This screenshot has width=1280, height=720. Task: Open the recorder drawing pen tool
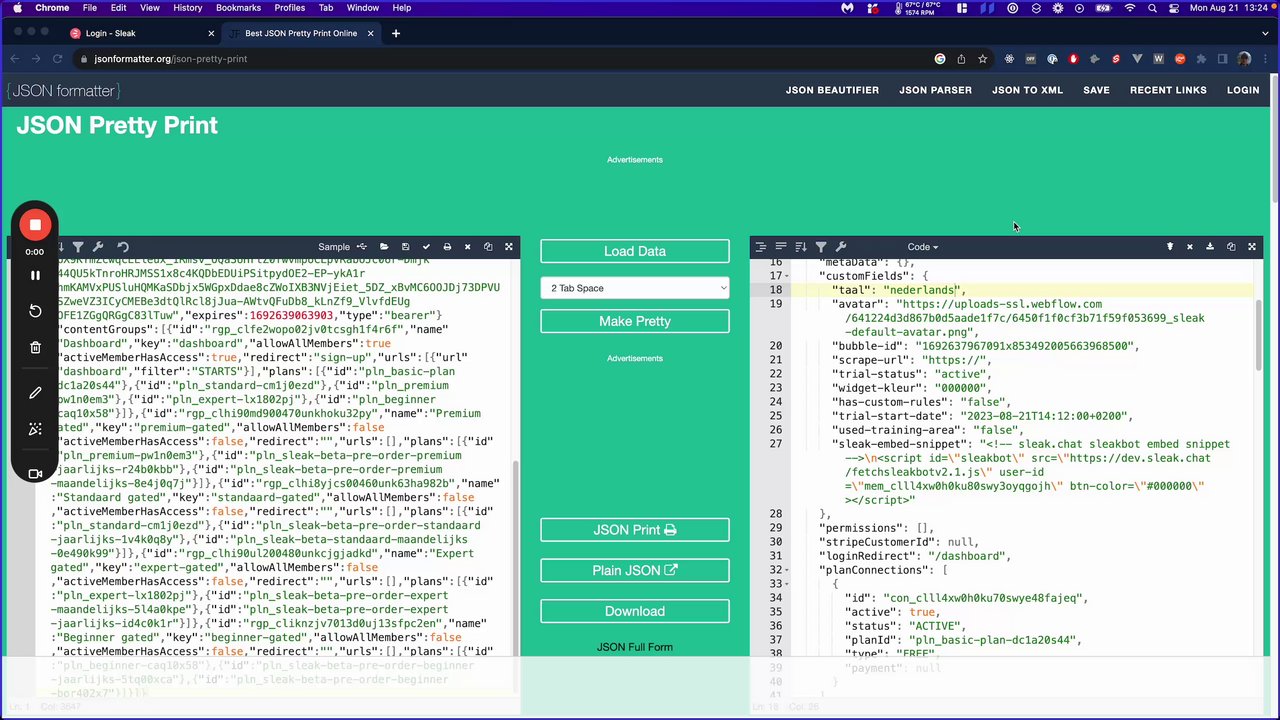(x=35, y=392)
